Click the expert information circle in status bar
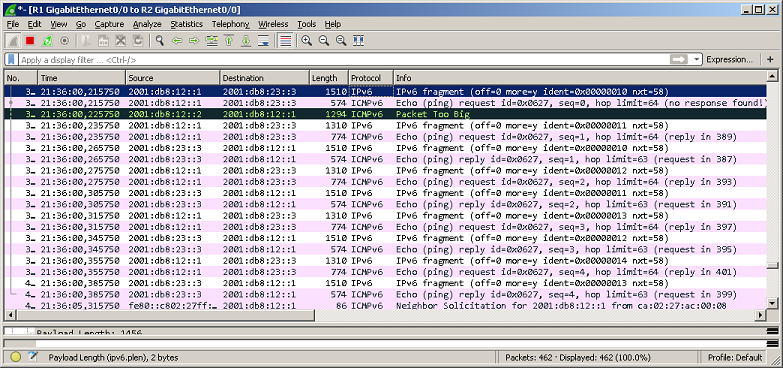783x368 pixels. point(15,358)
